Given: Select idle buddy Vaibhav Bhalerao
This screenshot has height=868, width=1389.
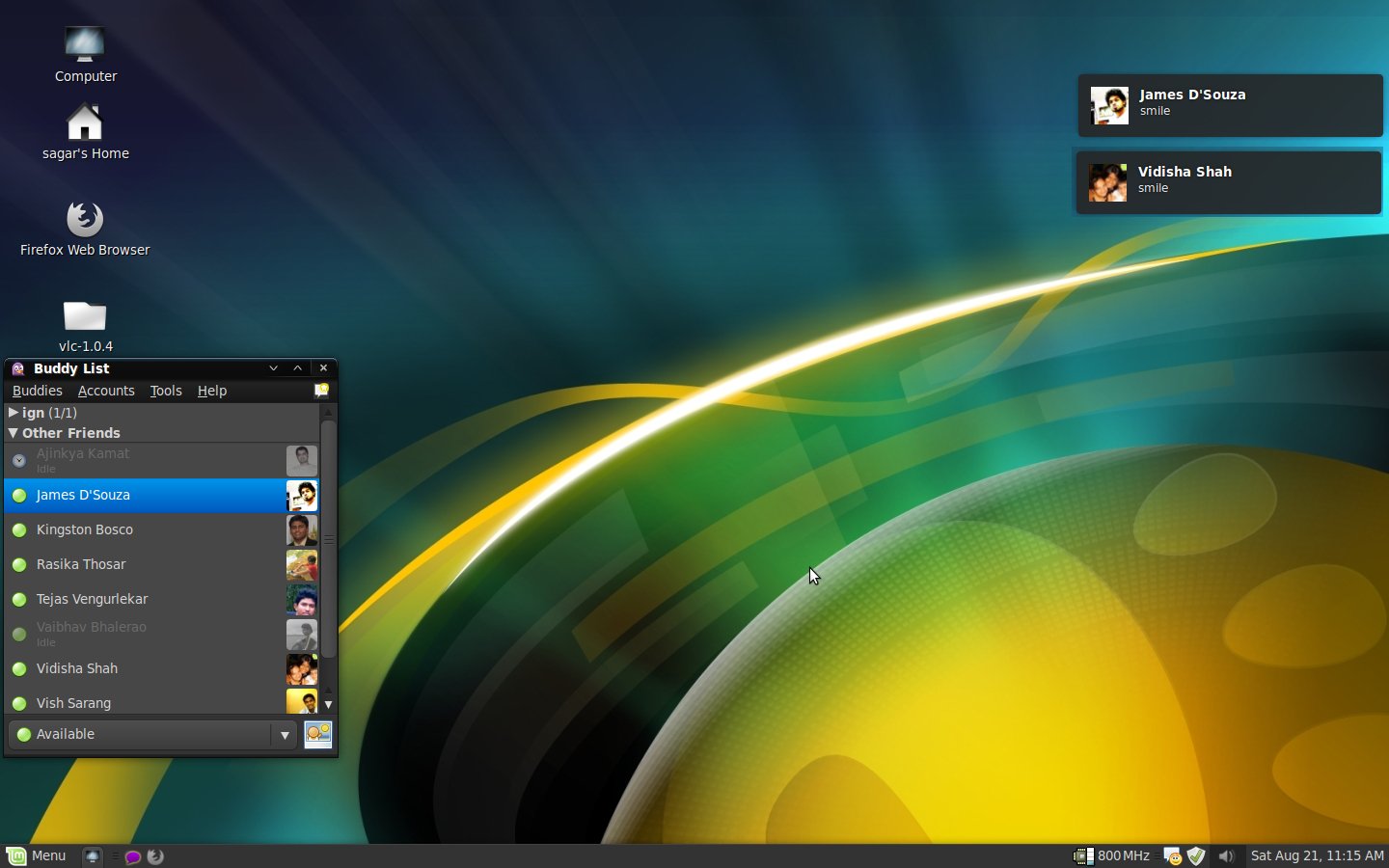Looking at the screenshot, I should (162, 635).
